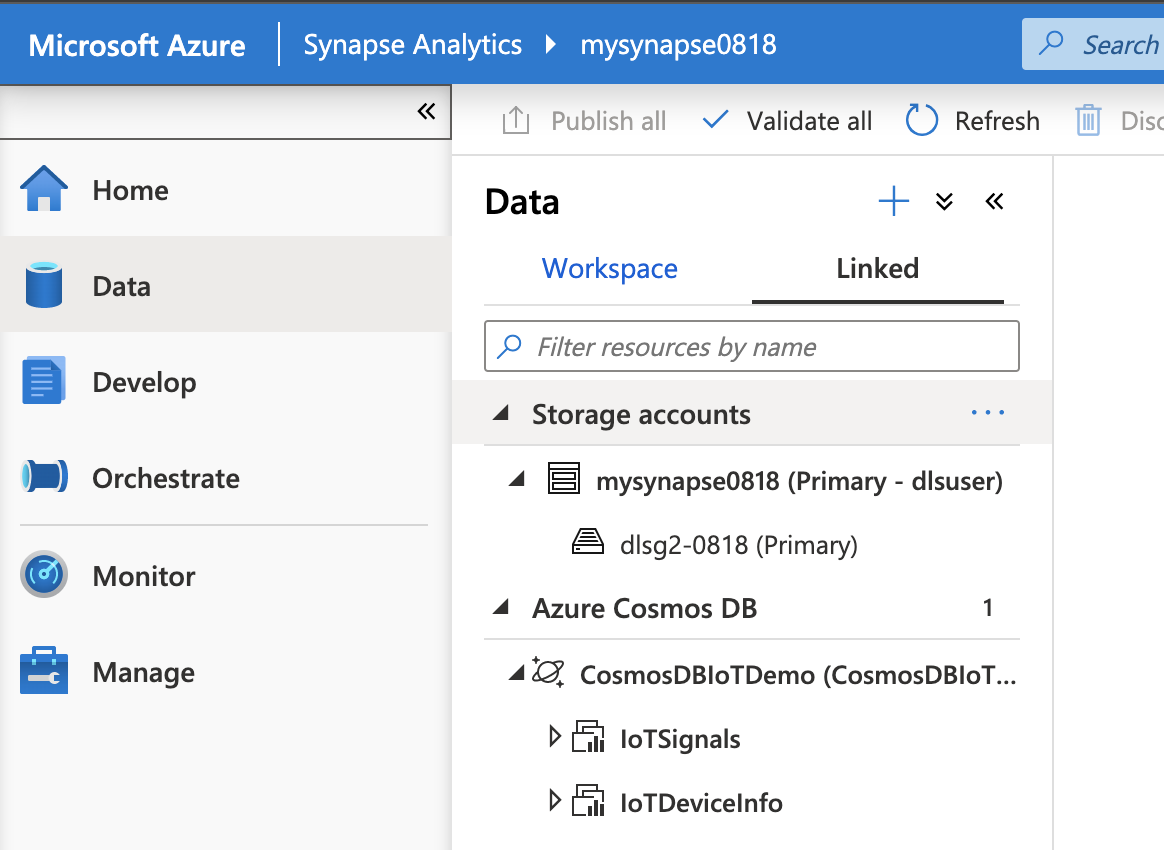Open the Develop hub document icon
Screen dimensions: 1164x850
coord(44,382)
